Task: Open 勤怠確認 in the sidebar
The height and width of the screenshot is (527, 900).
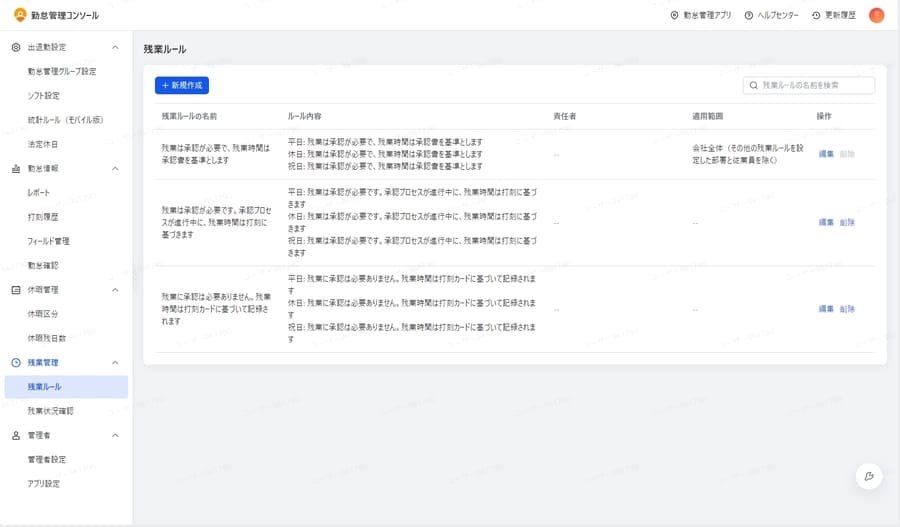Action: [43, 265]
